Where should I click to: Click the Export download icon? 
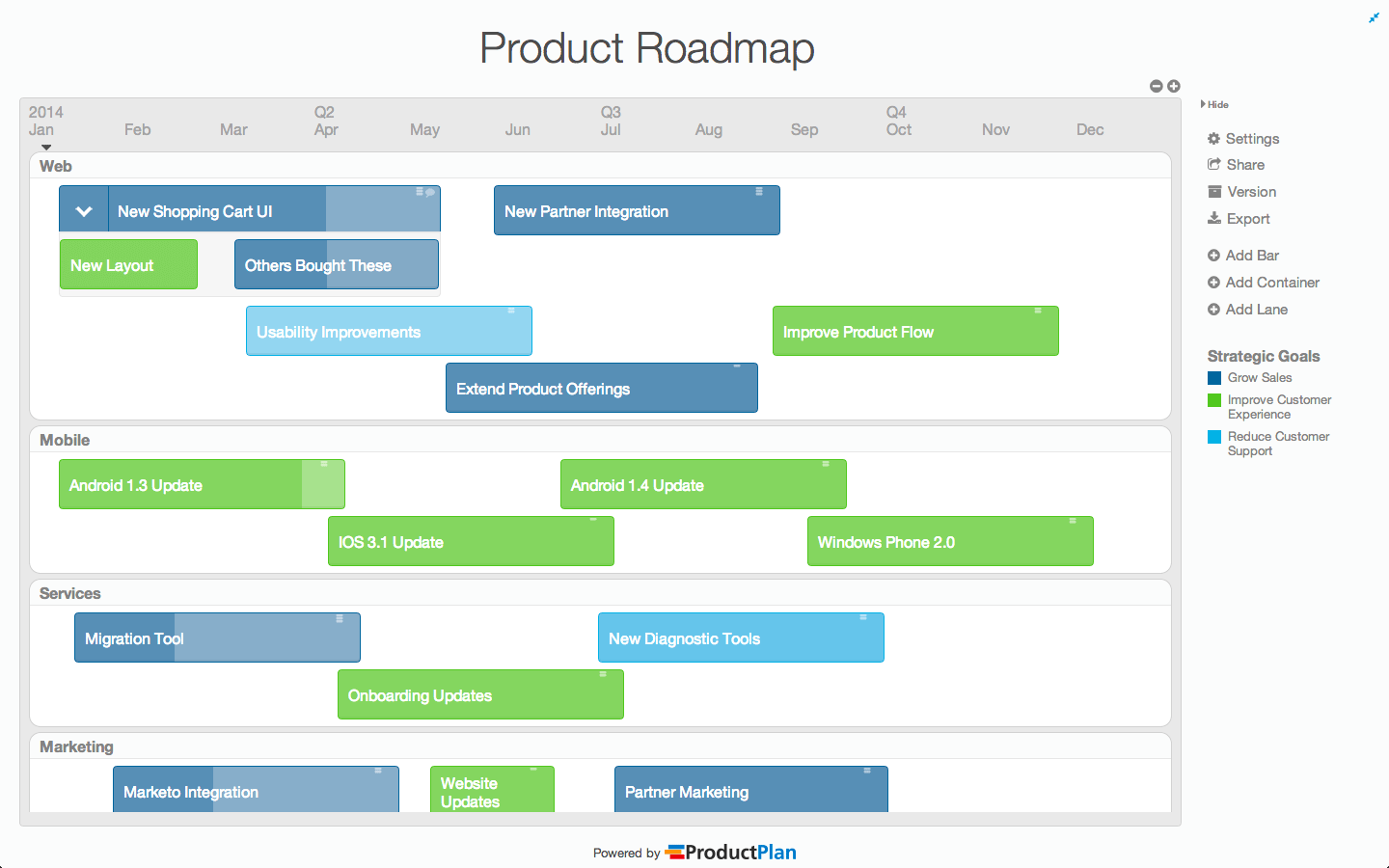coord(1213,219)
